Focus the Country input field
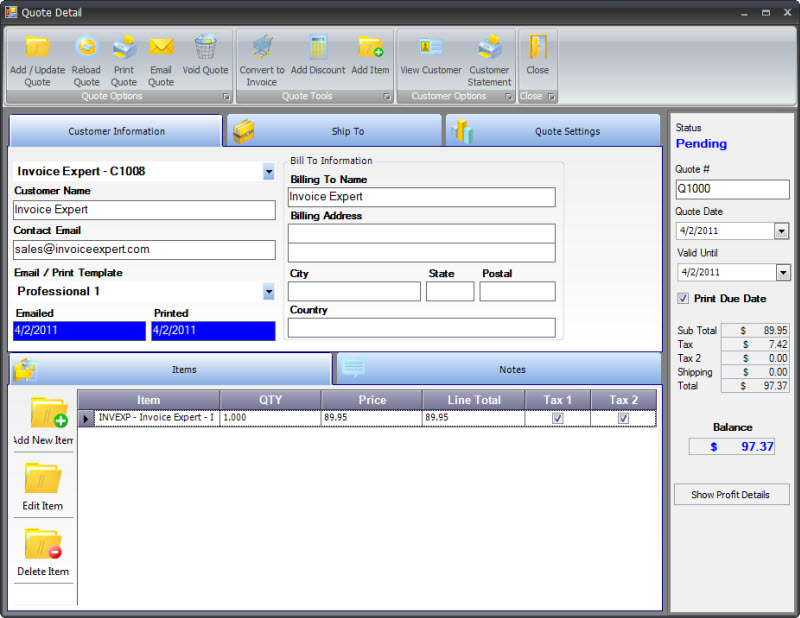800x618 pixels. coord(421,328)
